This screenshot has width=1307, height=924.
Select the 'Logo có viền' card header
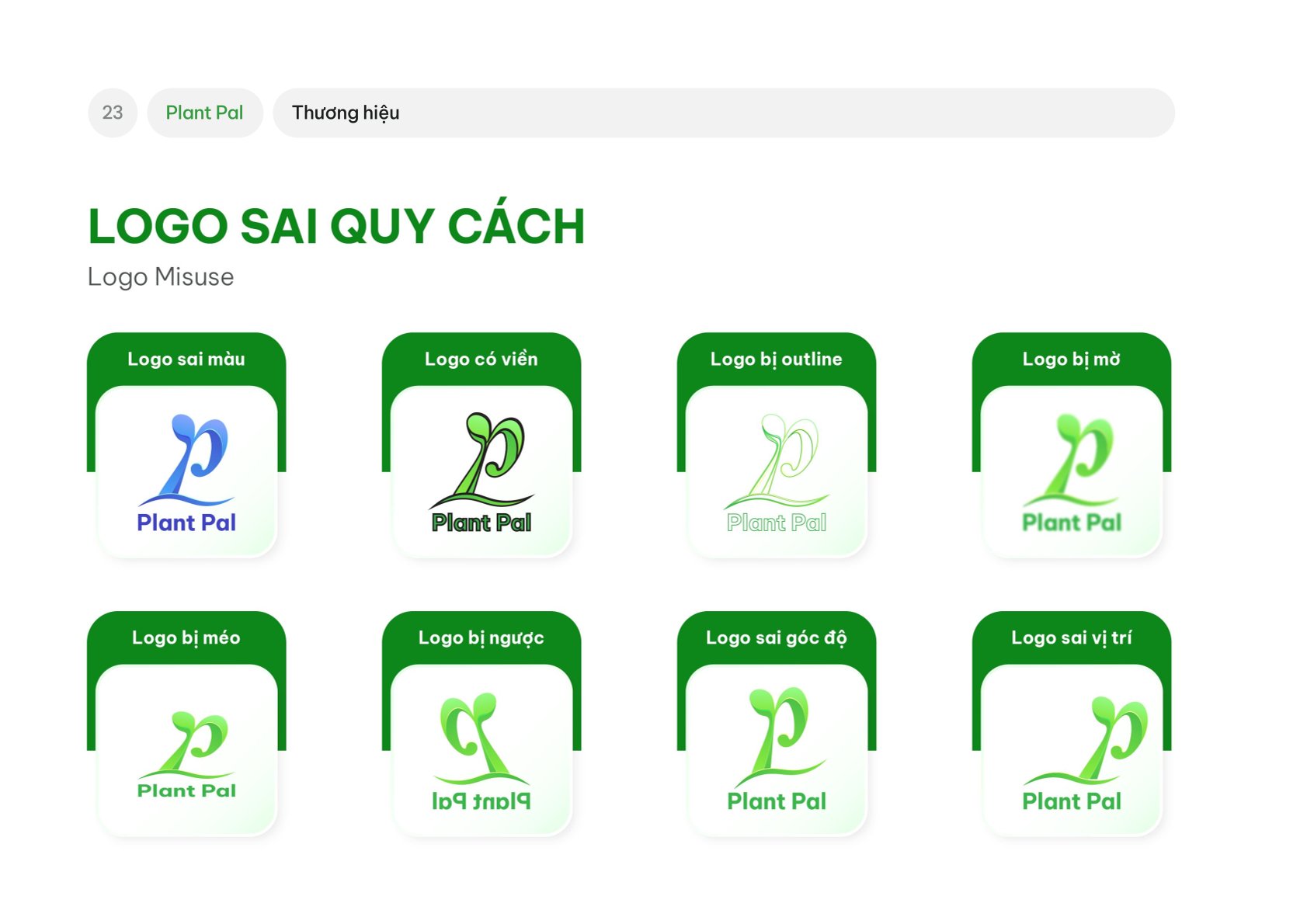pyautogui.click(x=481, y=359)
